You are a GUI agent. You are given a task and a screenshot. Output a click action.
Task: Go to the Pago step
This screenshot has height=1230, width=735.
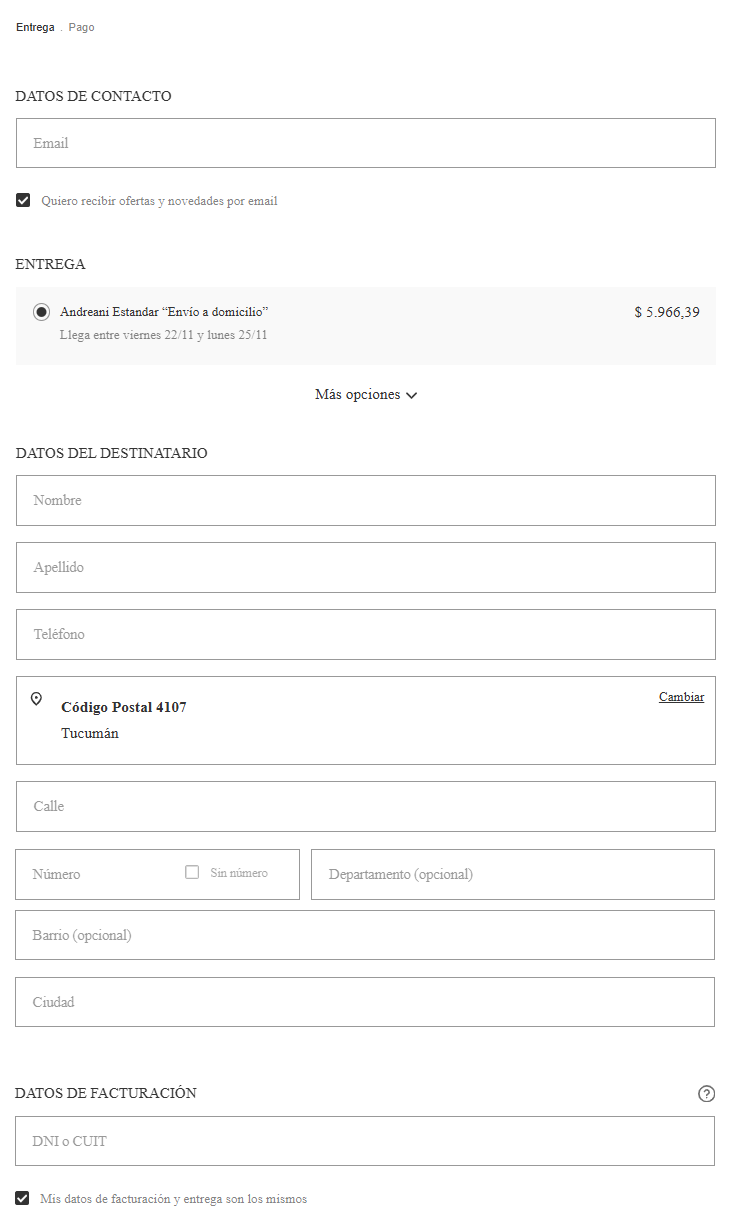coord(82,27)
